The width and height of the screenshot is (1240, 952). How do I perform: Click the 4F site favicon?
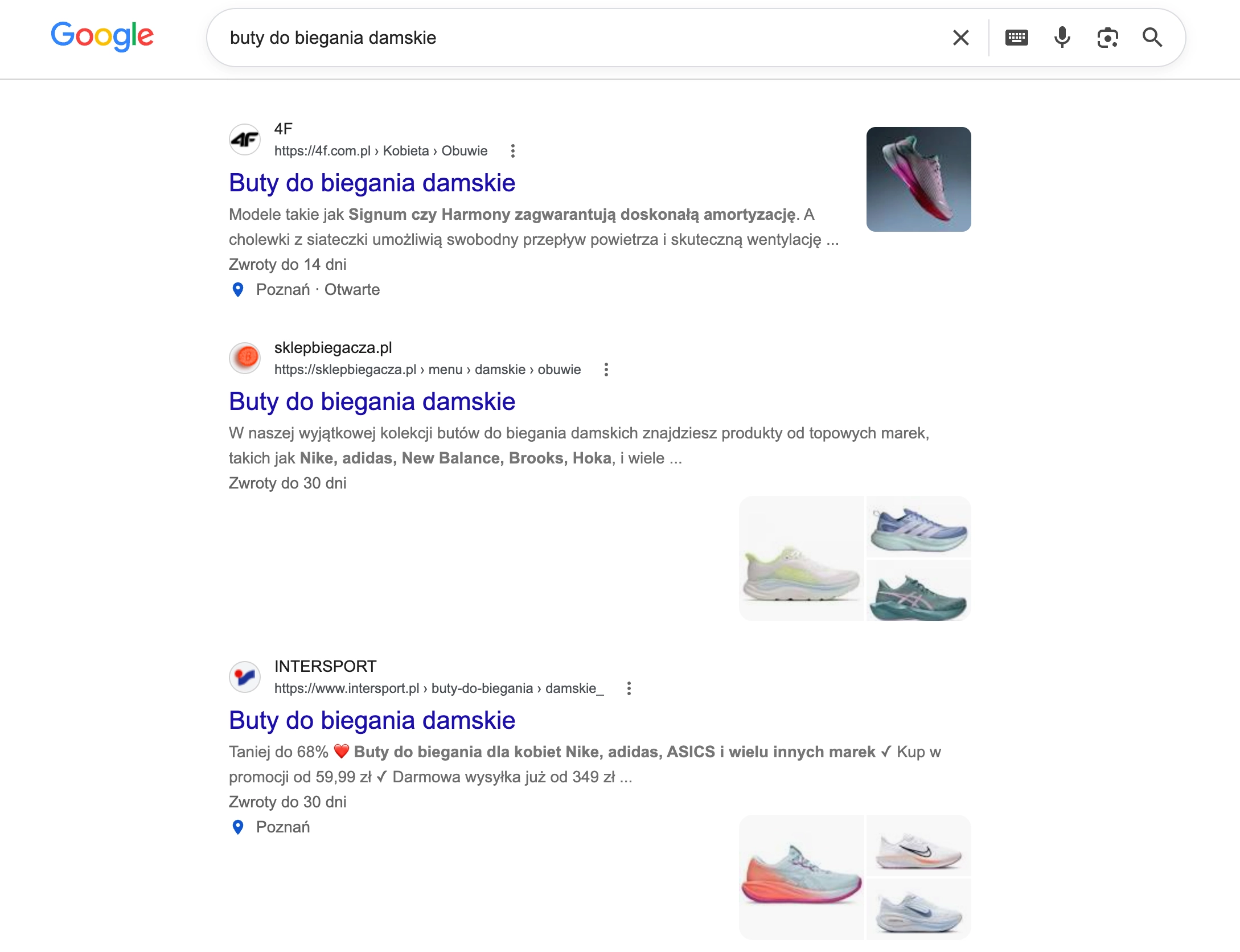point(245,139)
